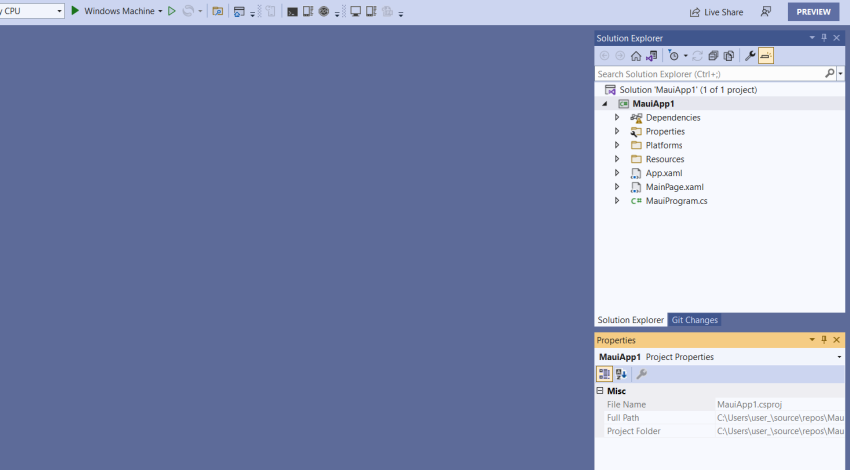This screenshot has width=850, height=470.
Task: Open the Android SDK Manager round icon
Action: [x=324, y=11]
